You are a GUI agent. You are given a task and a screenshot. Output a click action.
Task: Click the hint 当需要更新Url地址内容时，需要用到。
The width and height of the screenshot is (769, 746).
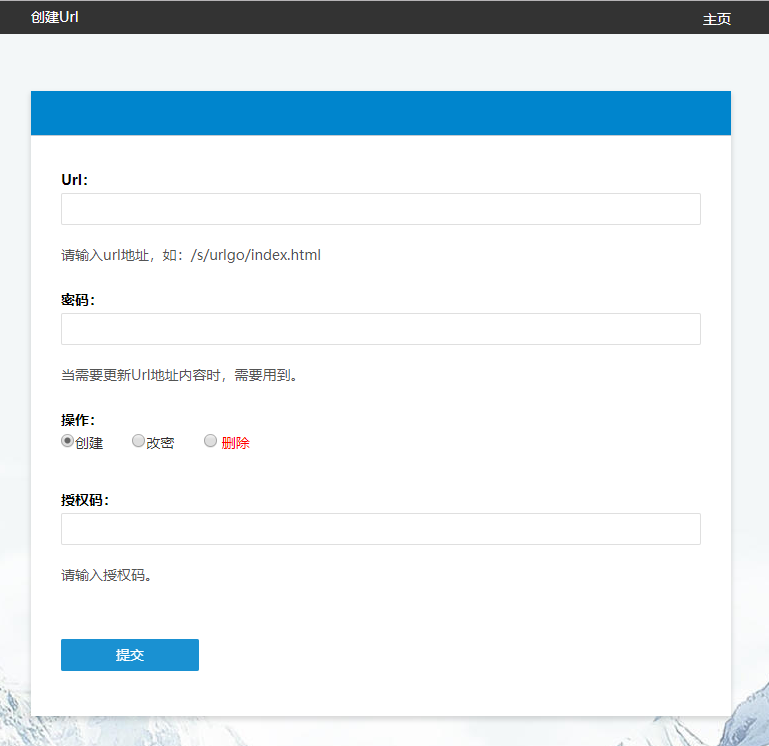coord(180,375)
